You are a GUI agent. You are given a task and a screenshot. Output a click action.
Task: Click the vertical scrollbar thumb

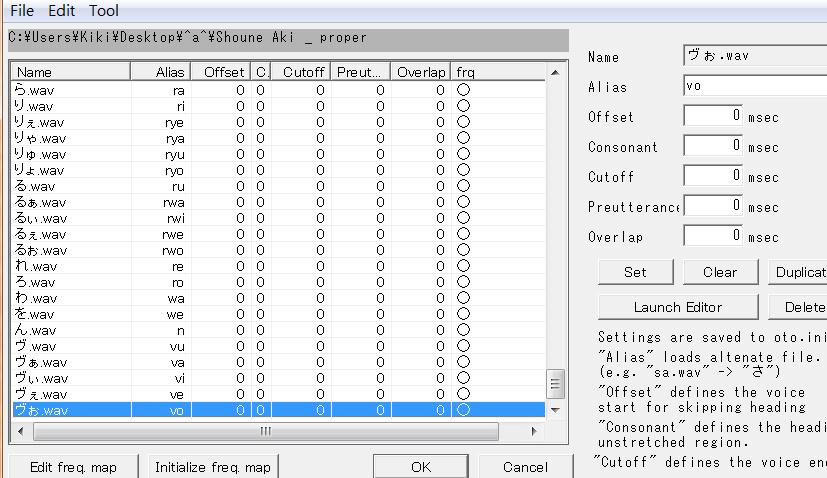coord(555,384)
